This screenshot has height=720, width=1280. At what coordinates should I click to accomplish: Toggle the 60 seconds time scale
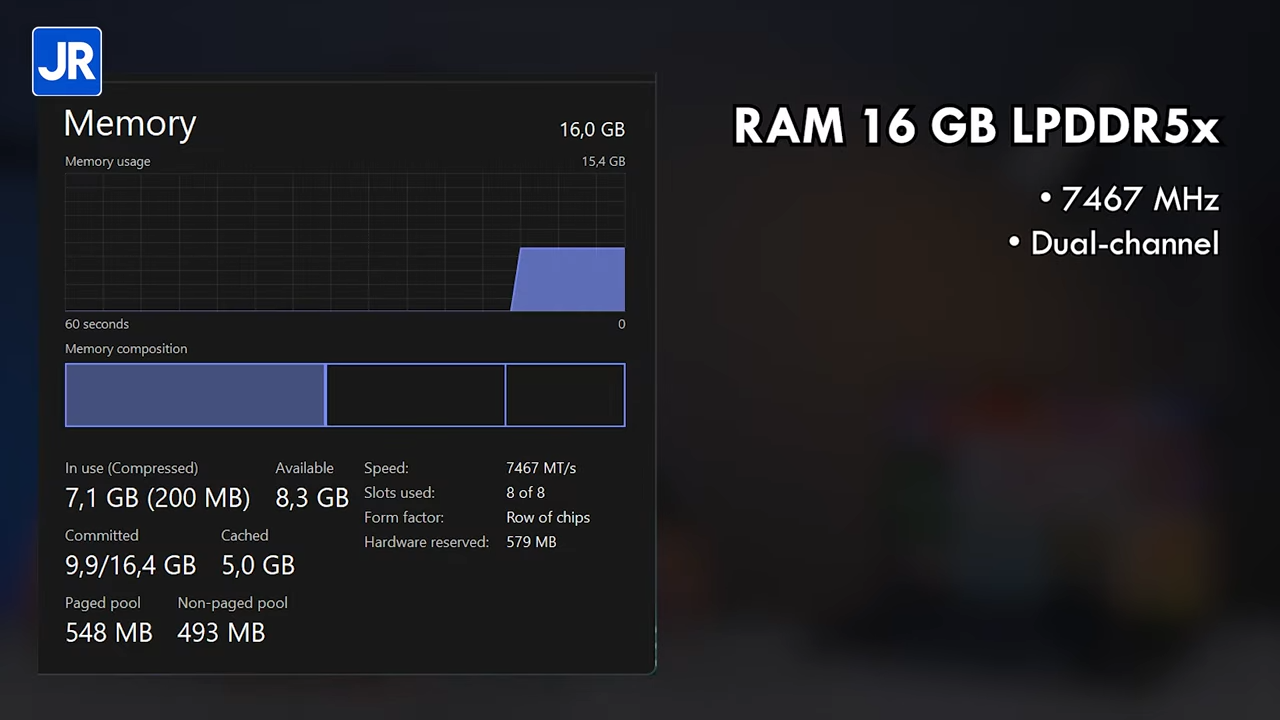coord(96,323)
